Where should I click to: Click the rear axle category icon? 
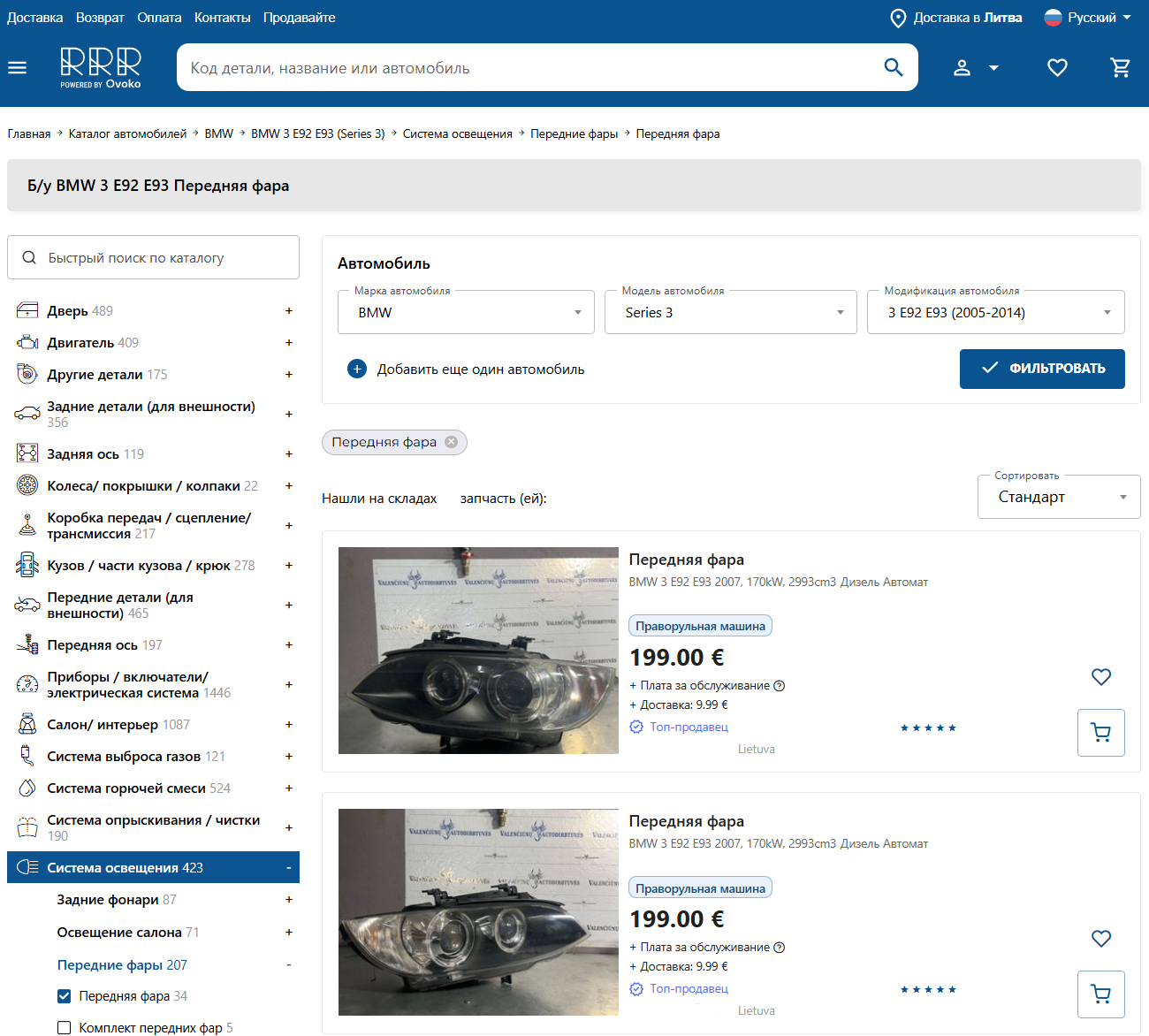(x=27, y=454)
